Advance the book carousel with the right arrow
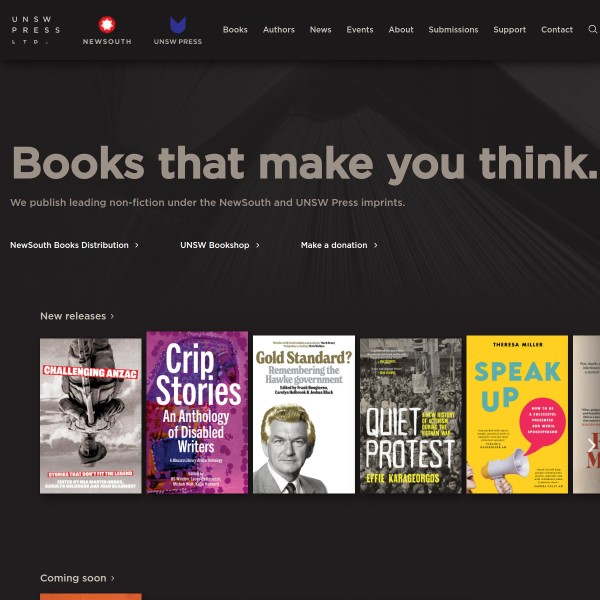Image resolution: width=600 pixels, height=600 pixels. (591, 445)
